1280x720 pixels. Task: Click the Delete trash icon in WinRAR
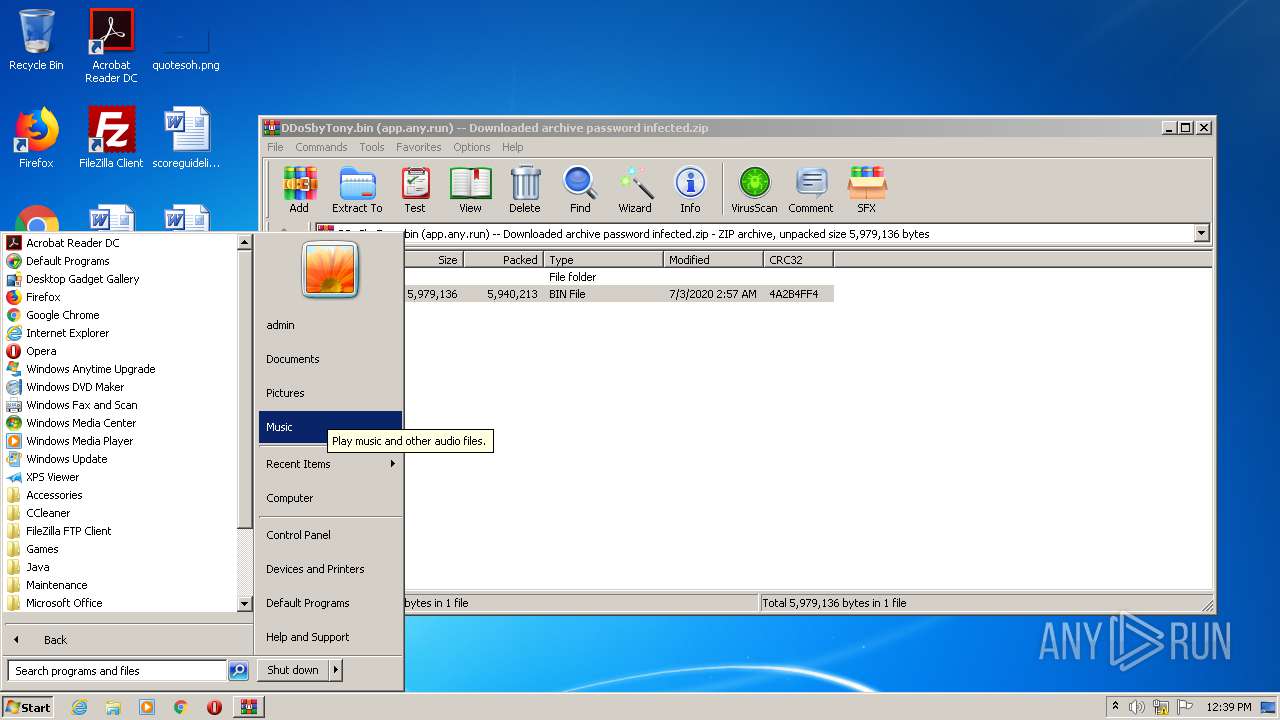pos(525,190)
